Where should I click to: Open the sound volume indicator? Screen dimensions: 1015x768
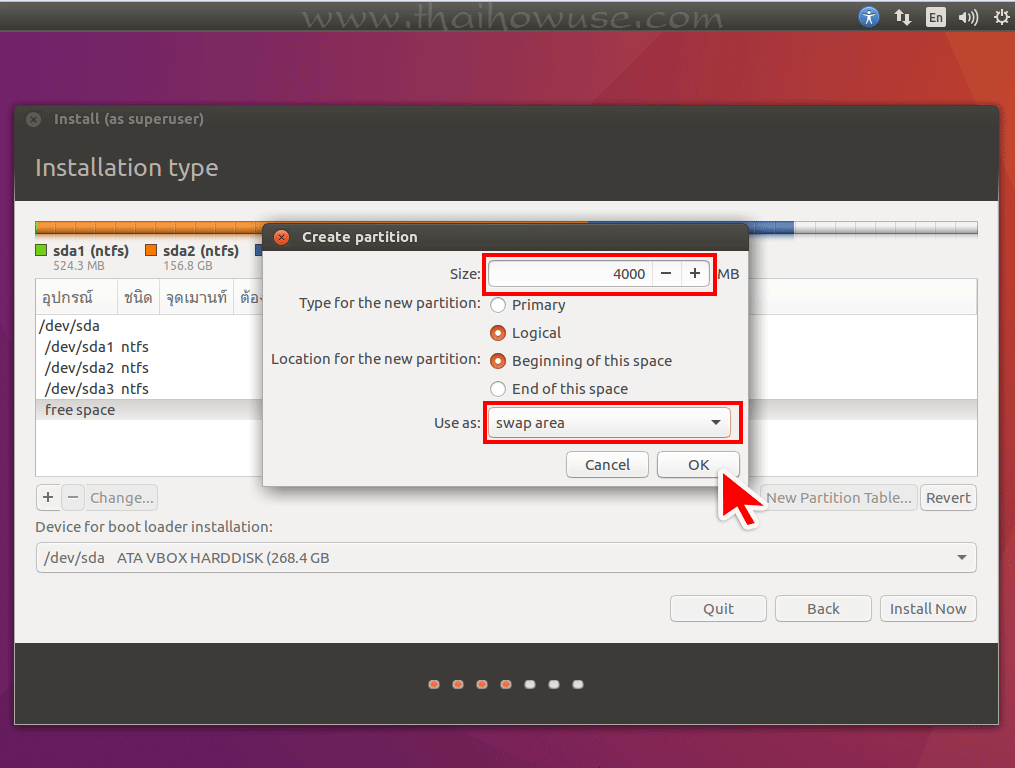point(968,17)
